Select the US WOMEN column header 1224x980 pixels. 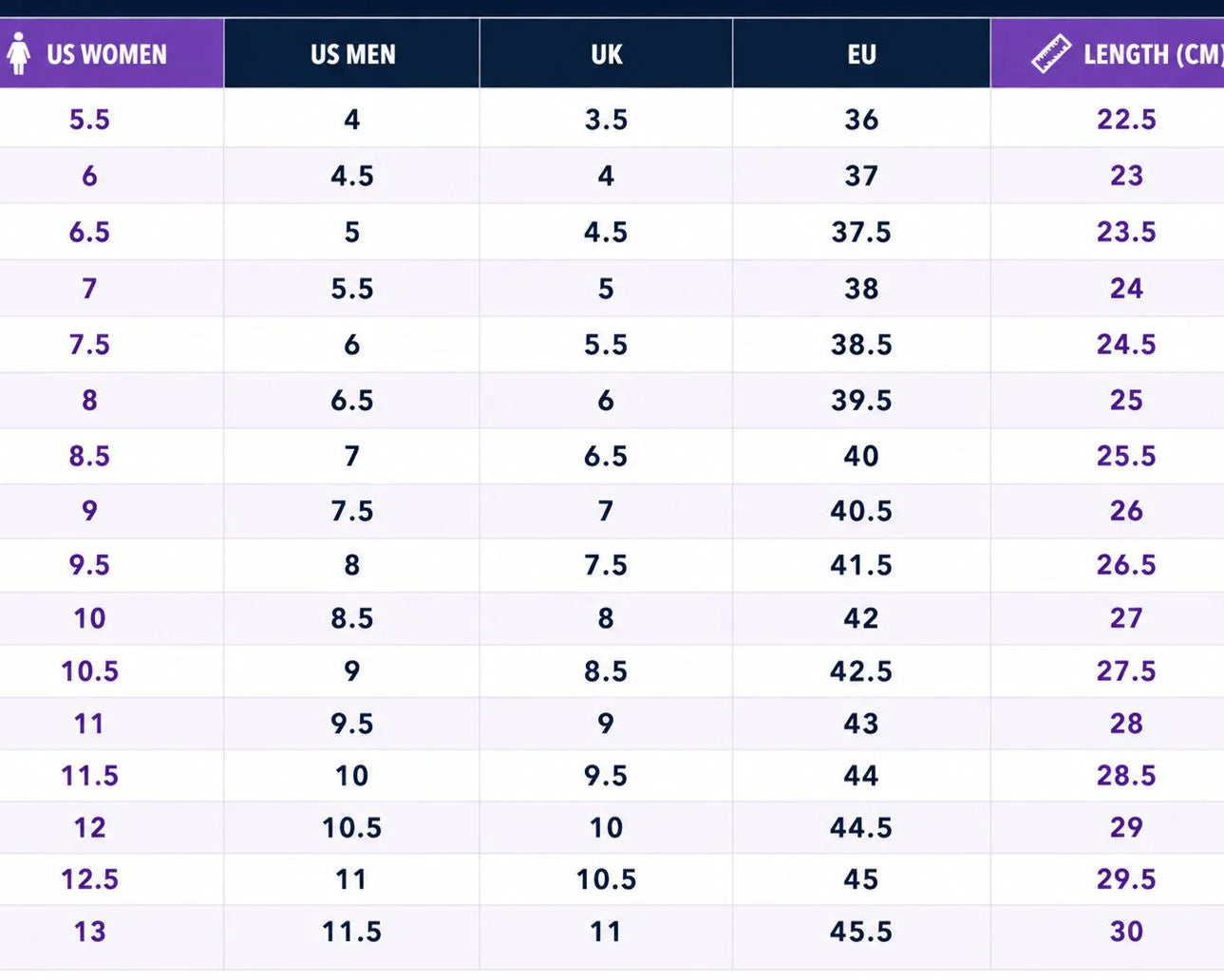point(111,54)
